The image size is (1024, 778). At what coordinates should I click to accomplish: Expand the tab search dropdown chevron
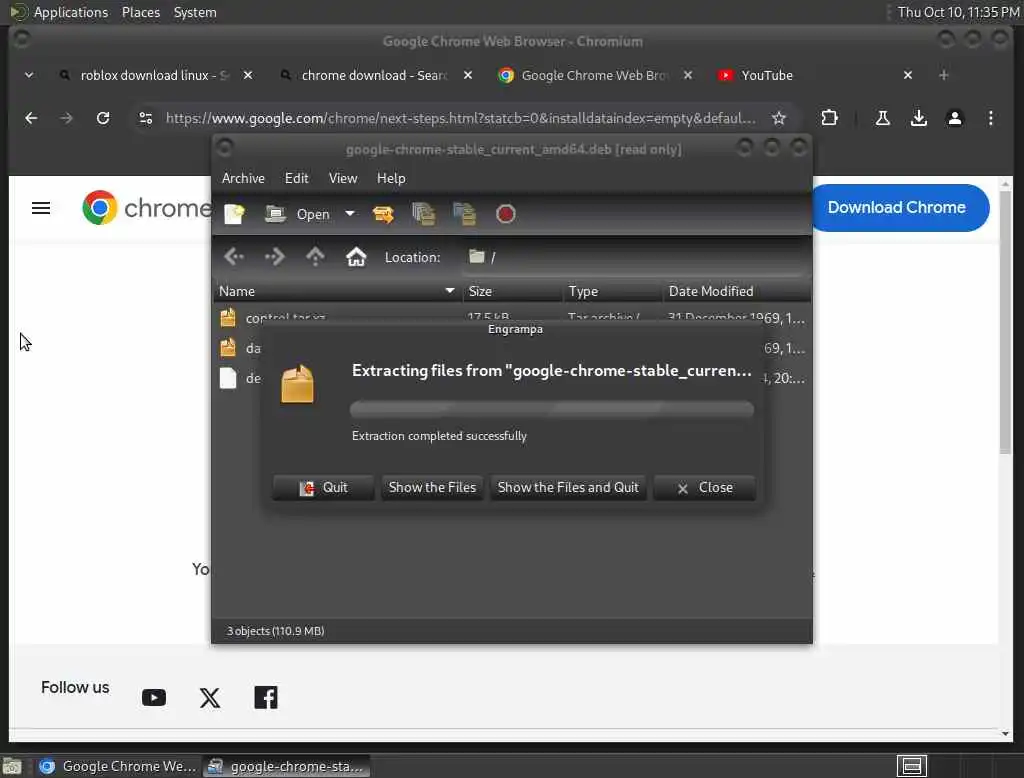point(29,75)
